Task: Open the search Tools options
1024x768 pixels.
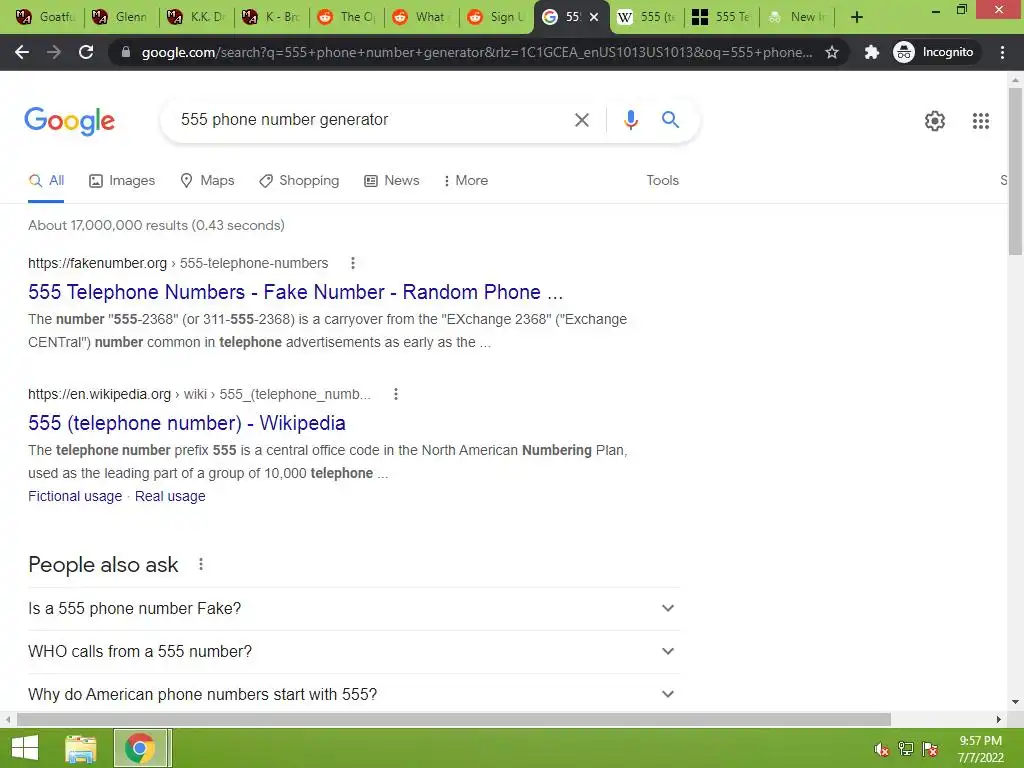Action: [x=662, y=180]
